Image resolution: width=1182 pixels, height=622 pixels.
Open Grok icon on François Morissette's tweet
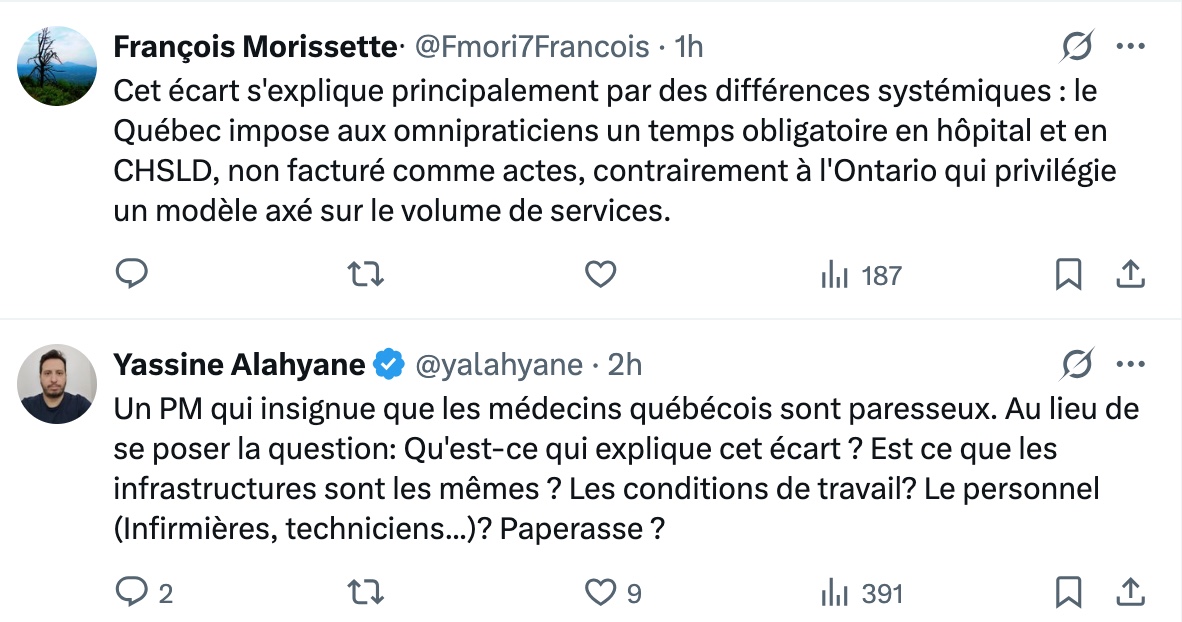[x=1077, y=47]
